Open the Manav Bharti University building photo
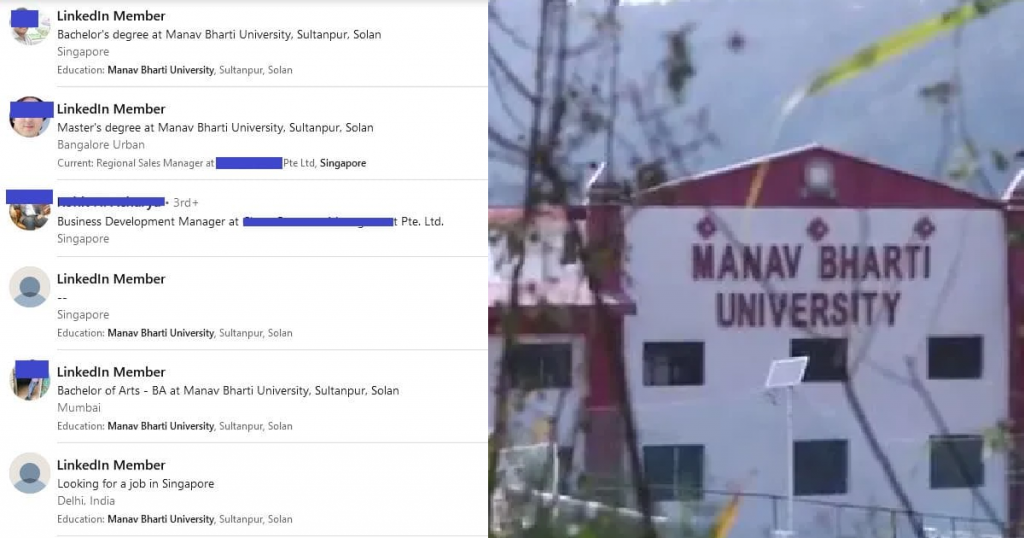This screenshot has width=1024, height=538. coord(756,269)
